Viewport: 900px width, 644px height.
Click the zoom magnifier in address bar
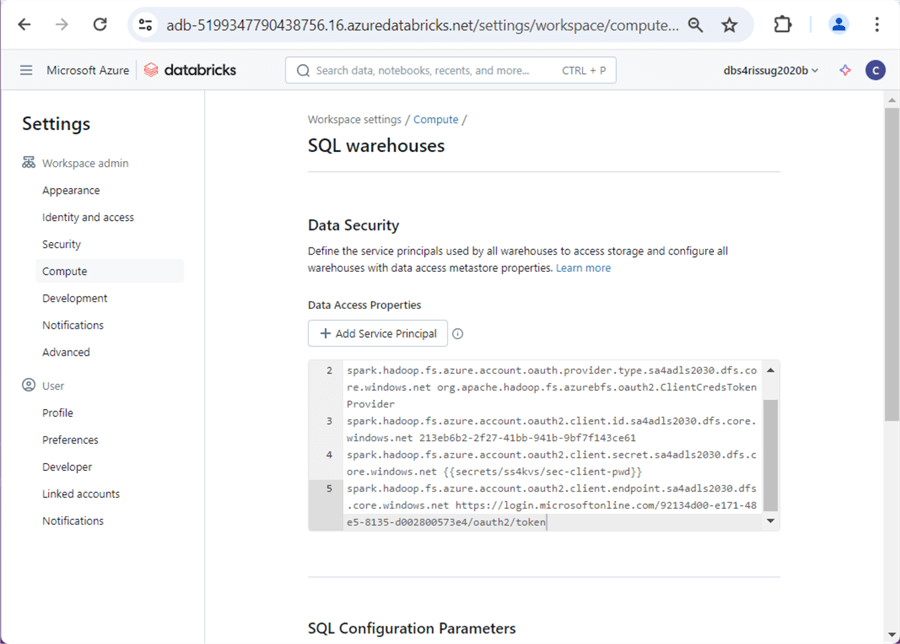point(696,25)
